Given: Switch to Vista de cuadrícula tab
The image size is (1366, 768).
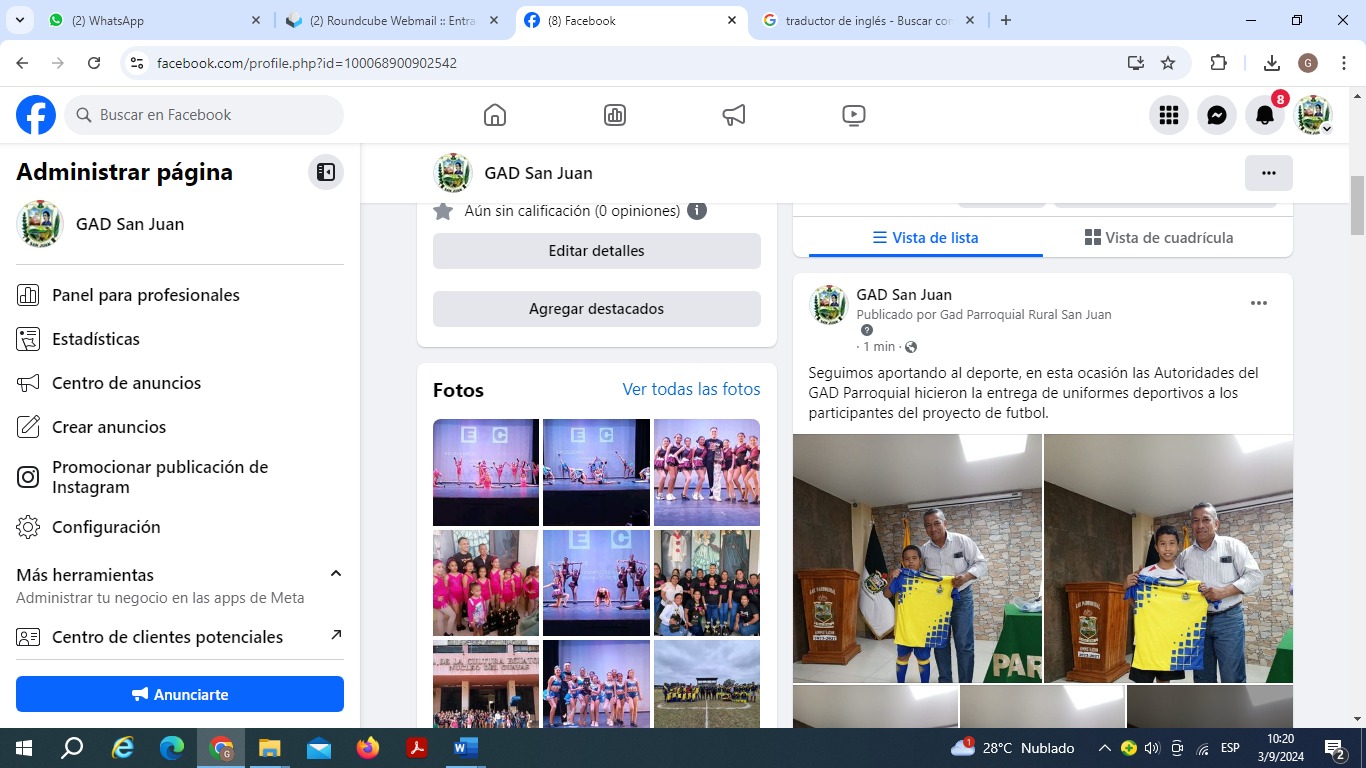Looking at the screenshot, I should tap(1158, 238).
